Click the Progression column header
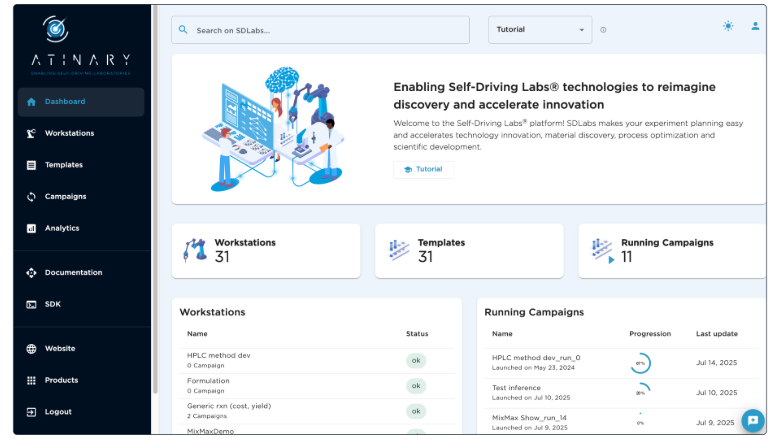Viewport: 780px width, 439px height. [x=650, y=334]
